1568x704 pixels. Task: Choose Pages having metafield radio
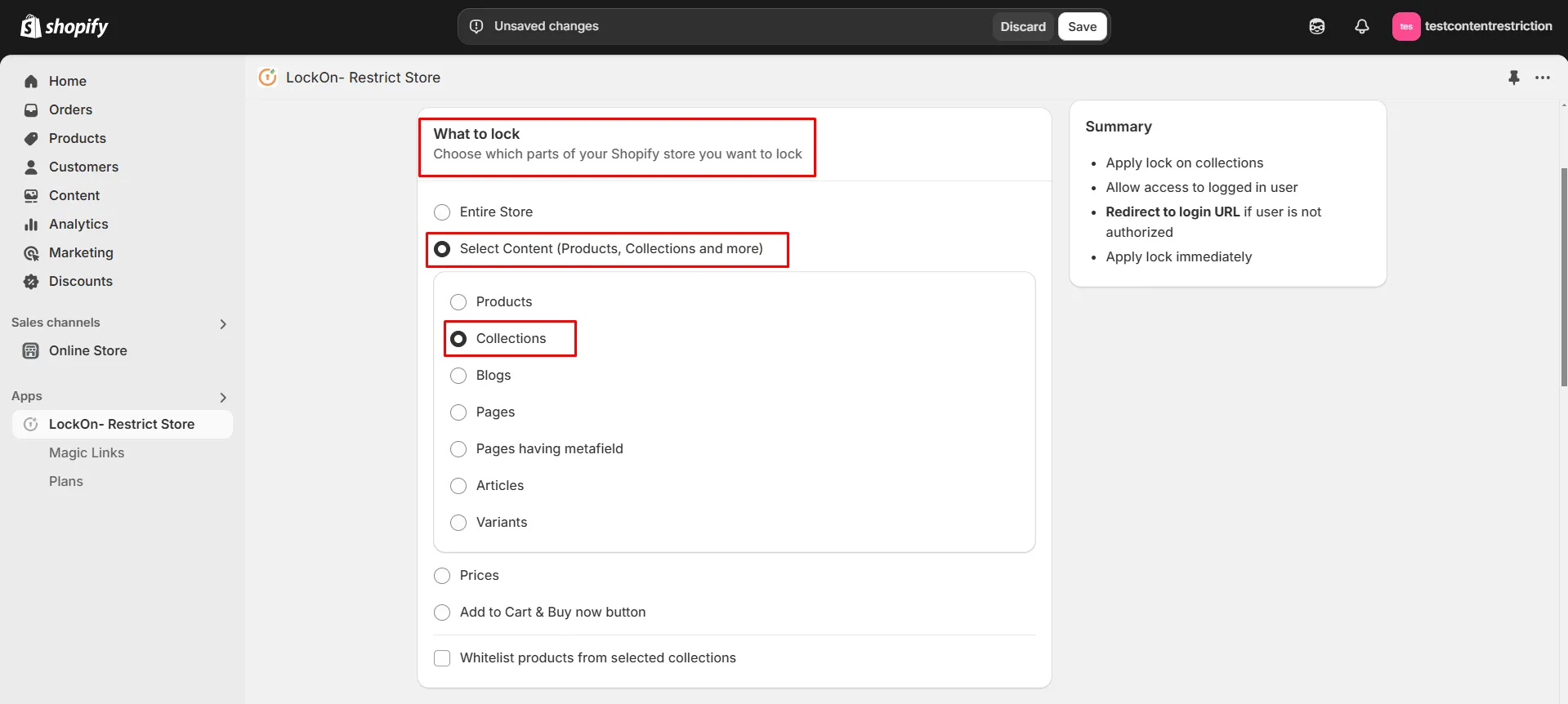[458, 449]
